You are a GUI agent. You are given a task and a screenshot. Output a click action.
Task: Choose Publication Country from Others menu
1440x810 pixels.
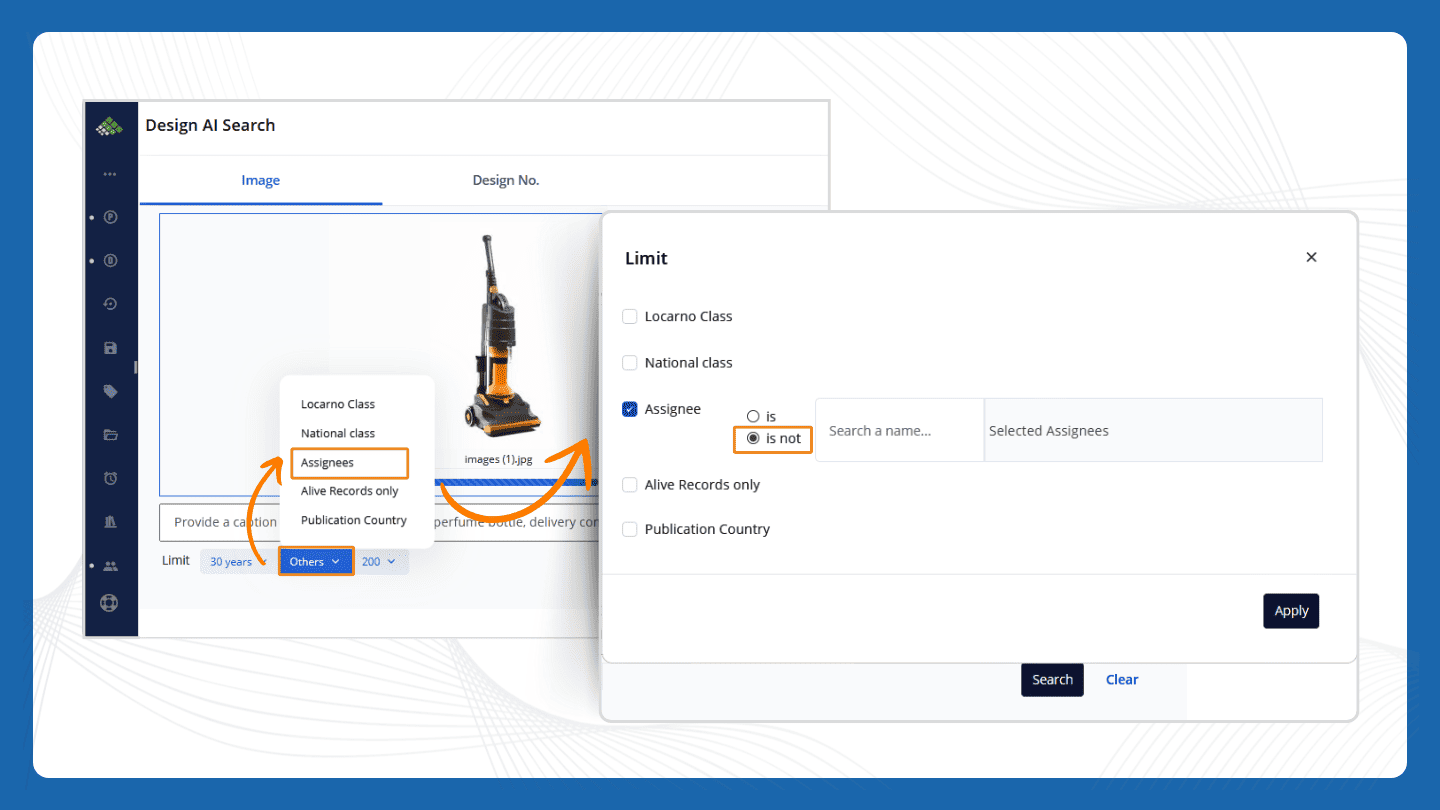pyautogui.click(x=354, y=520)
